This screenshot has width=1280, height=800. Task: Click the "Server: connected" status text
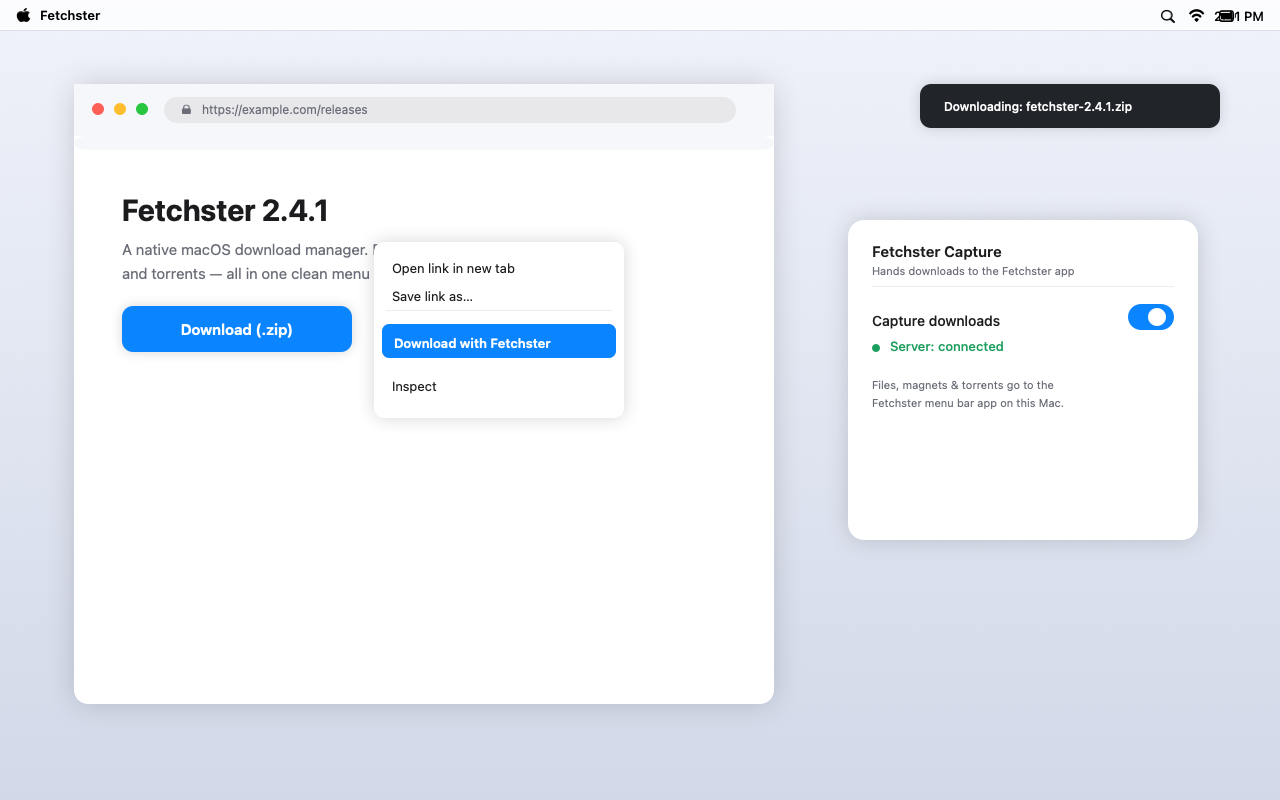[947, 347]
